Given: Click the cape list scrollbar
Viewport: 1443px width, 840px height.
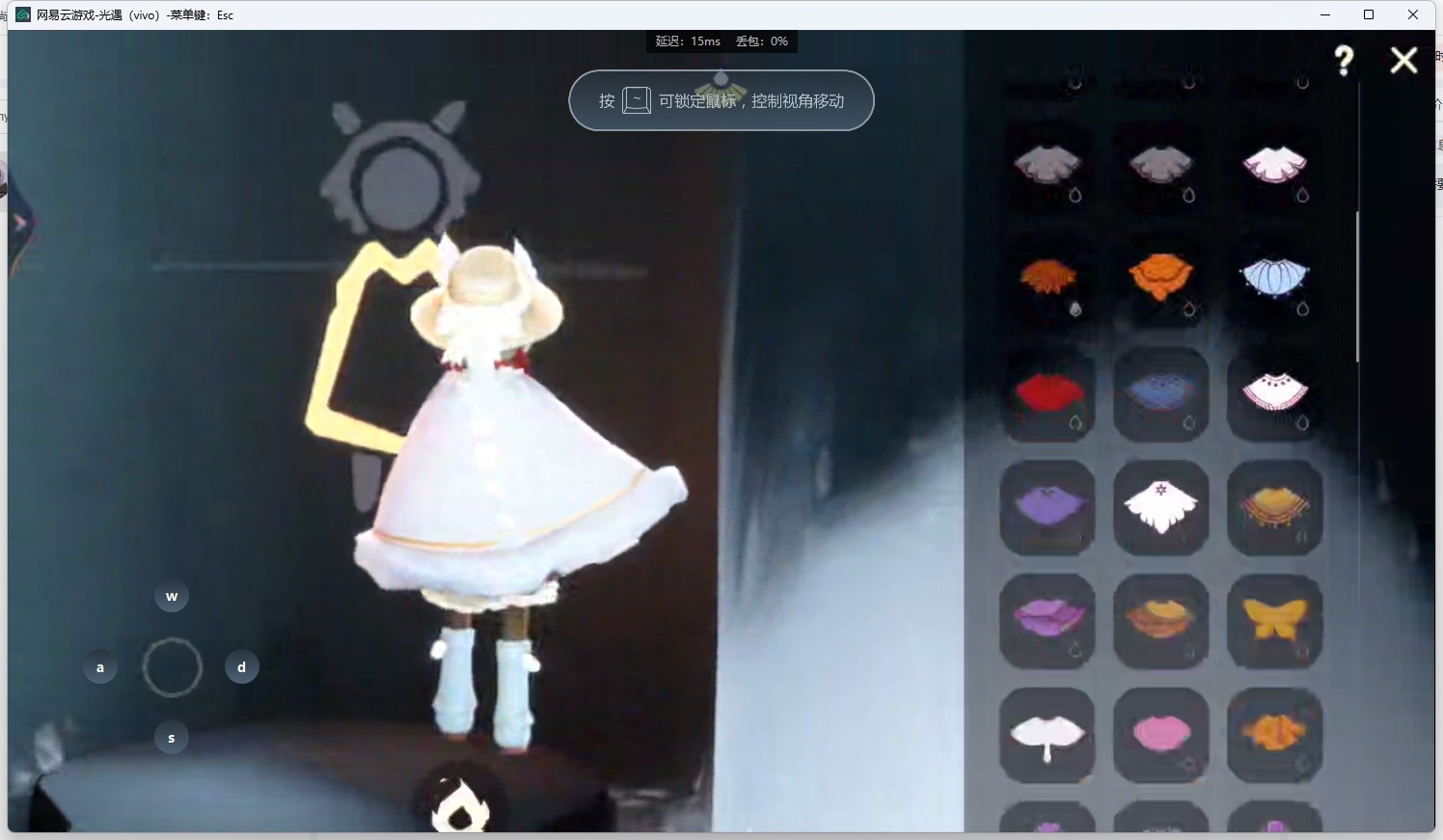Looking at the screenshot, I should [x=1357, y=286].
